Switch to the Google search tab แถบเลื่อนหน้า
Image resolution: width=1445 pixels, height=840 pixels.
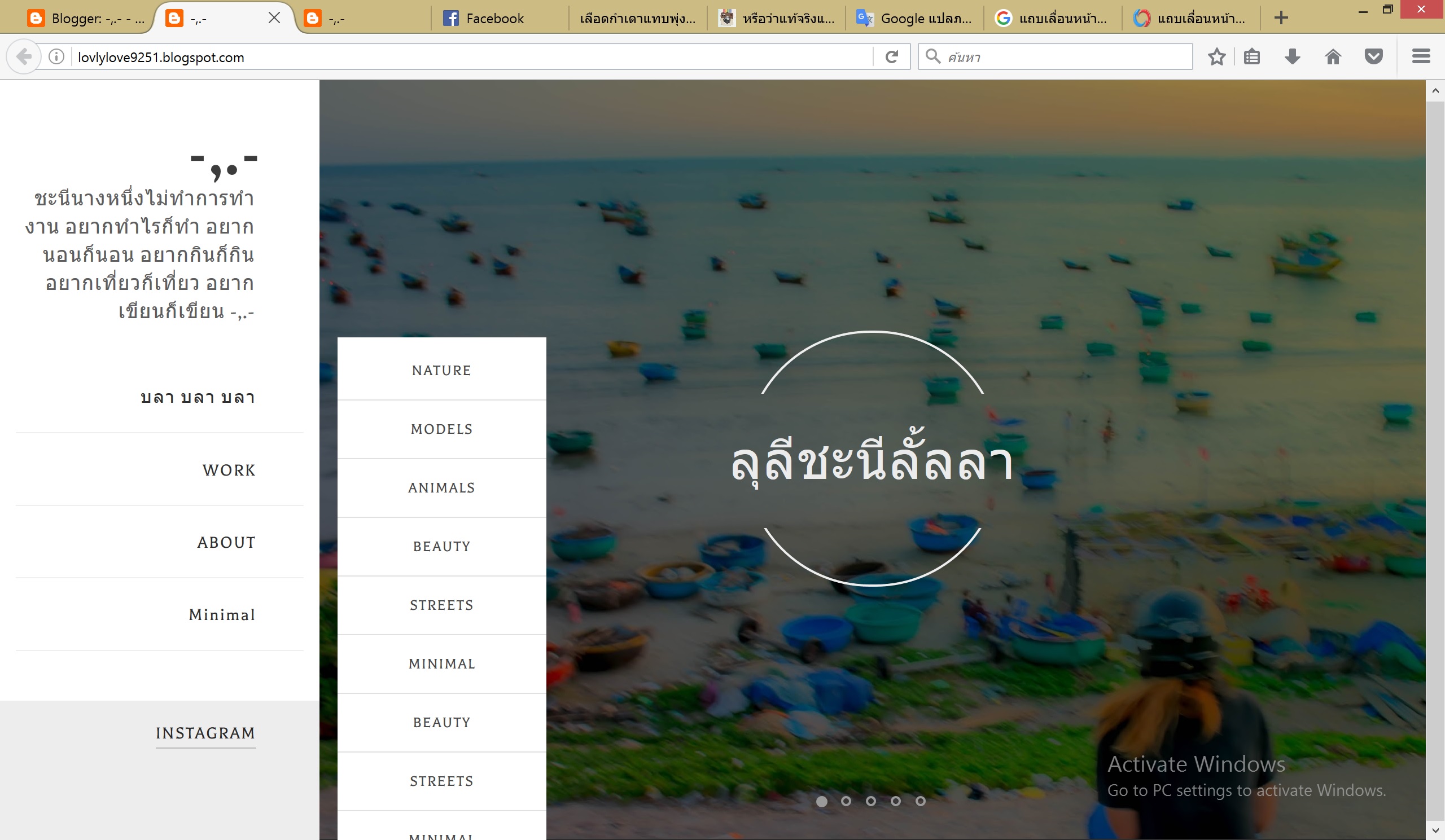(1052, 19)
